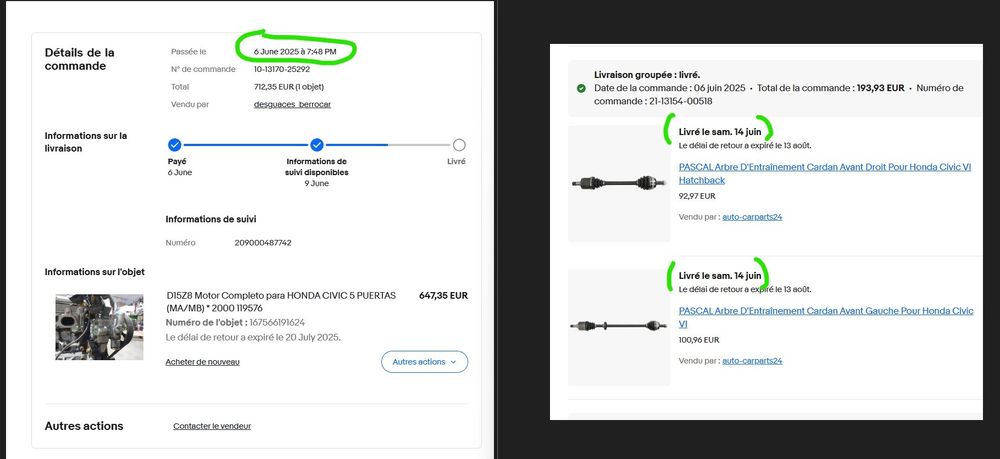Open the Cardan Avant Gauche item link
Image resolution: width=1000 pixels, height=459 pixels.
tap(826, 317)
